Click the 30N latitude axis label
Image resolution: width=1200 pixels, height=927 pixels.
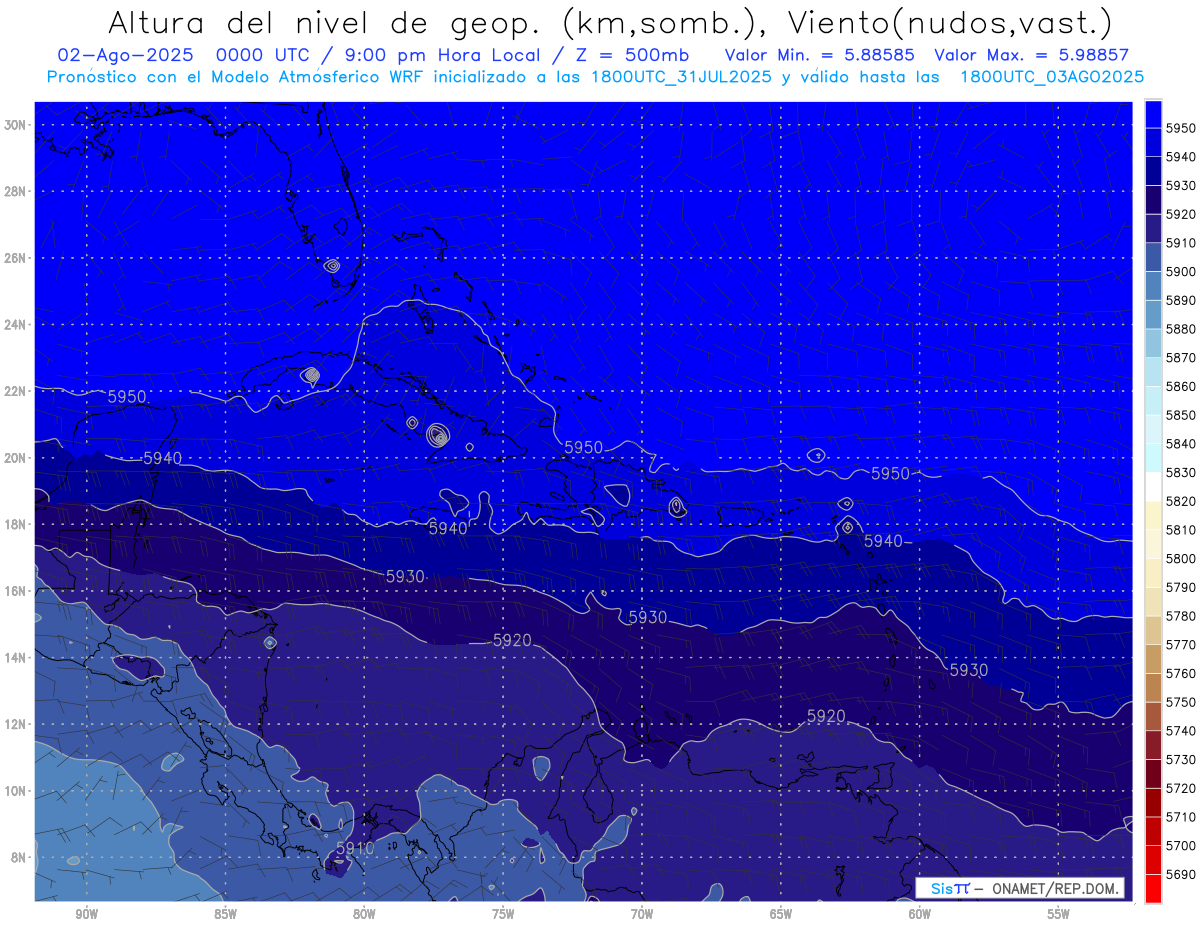15,125
